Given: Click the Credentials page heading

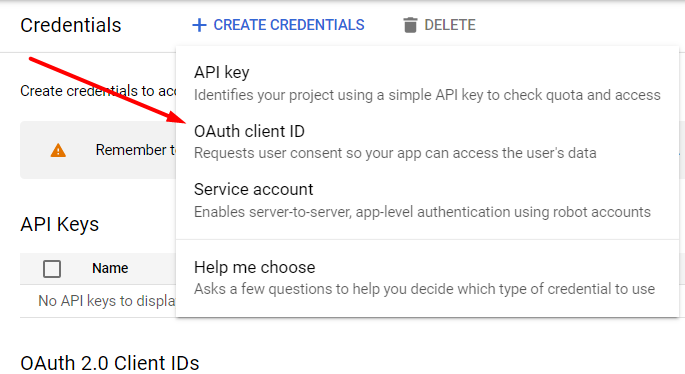Looking at the screenshot, I should pyautogui.click(x=71, y=25).
